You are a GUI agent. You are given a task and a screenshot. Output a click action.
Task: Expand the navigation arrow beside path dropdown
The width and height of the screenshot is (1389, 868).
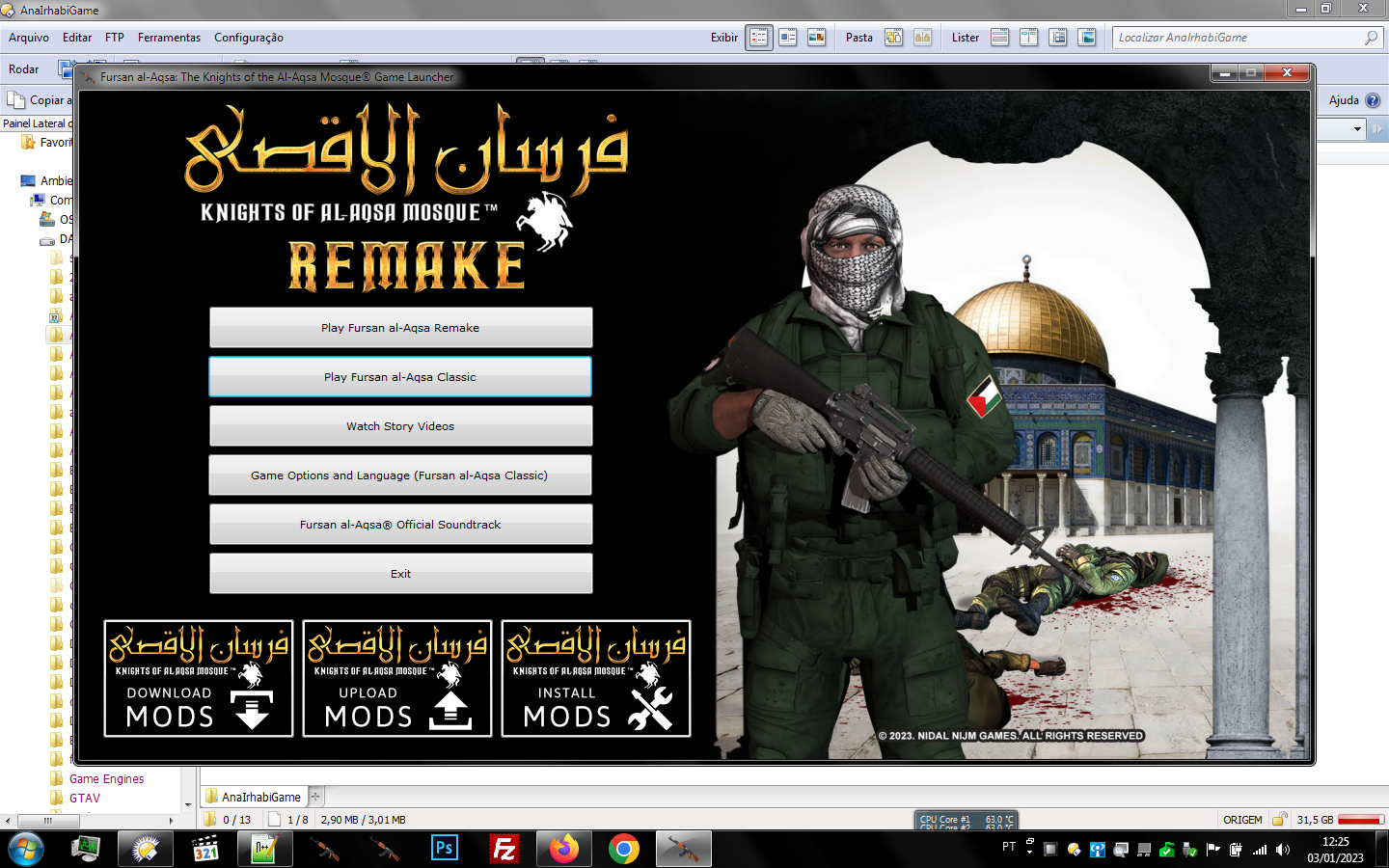point(1377,128)
